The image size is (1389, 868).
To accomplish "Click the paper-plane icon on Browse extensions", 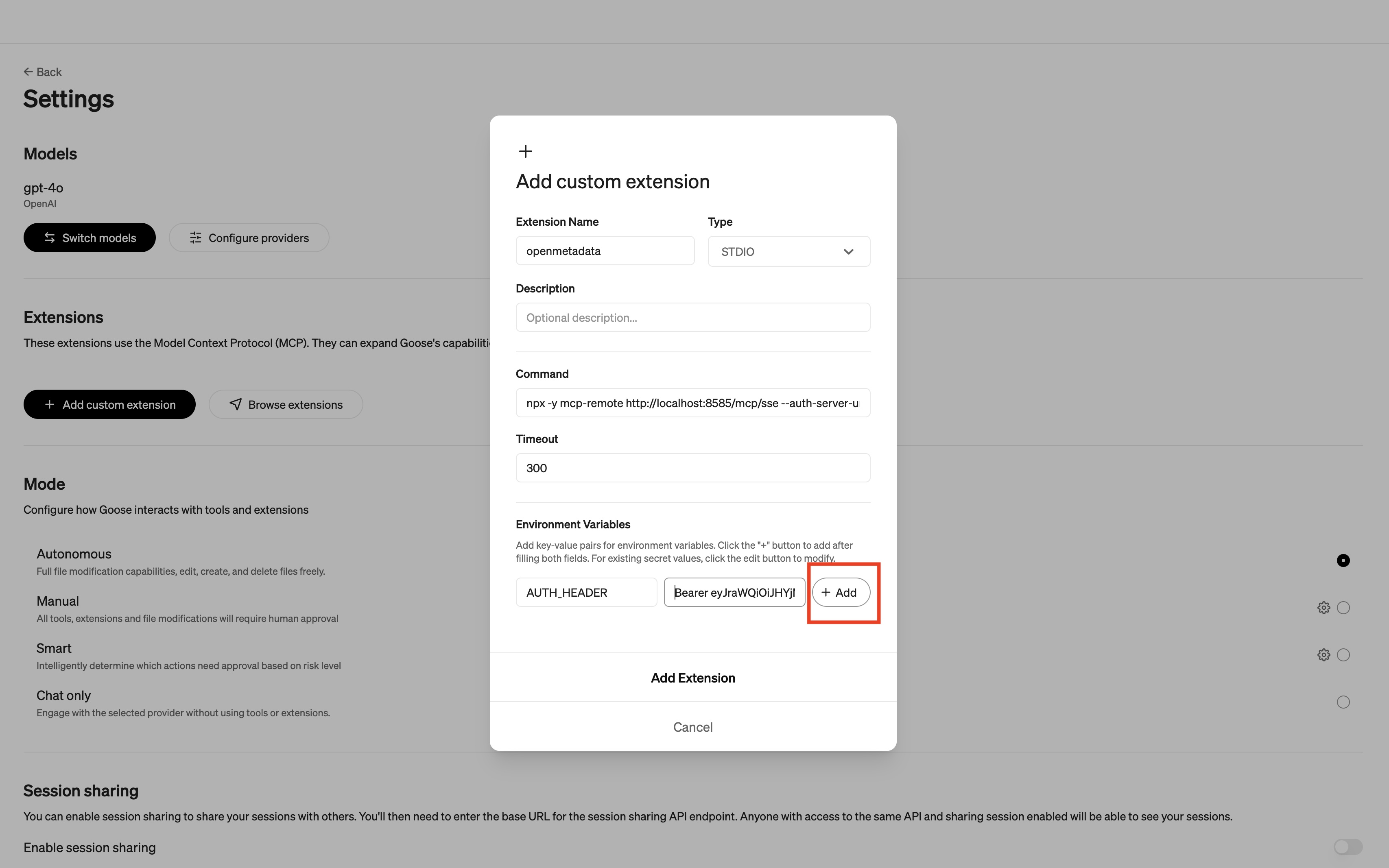I will tap(236, 404).
